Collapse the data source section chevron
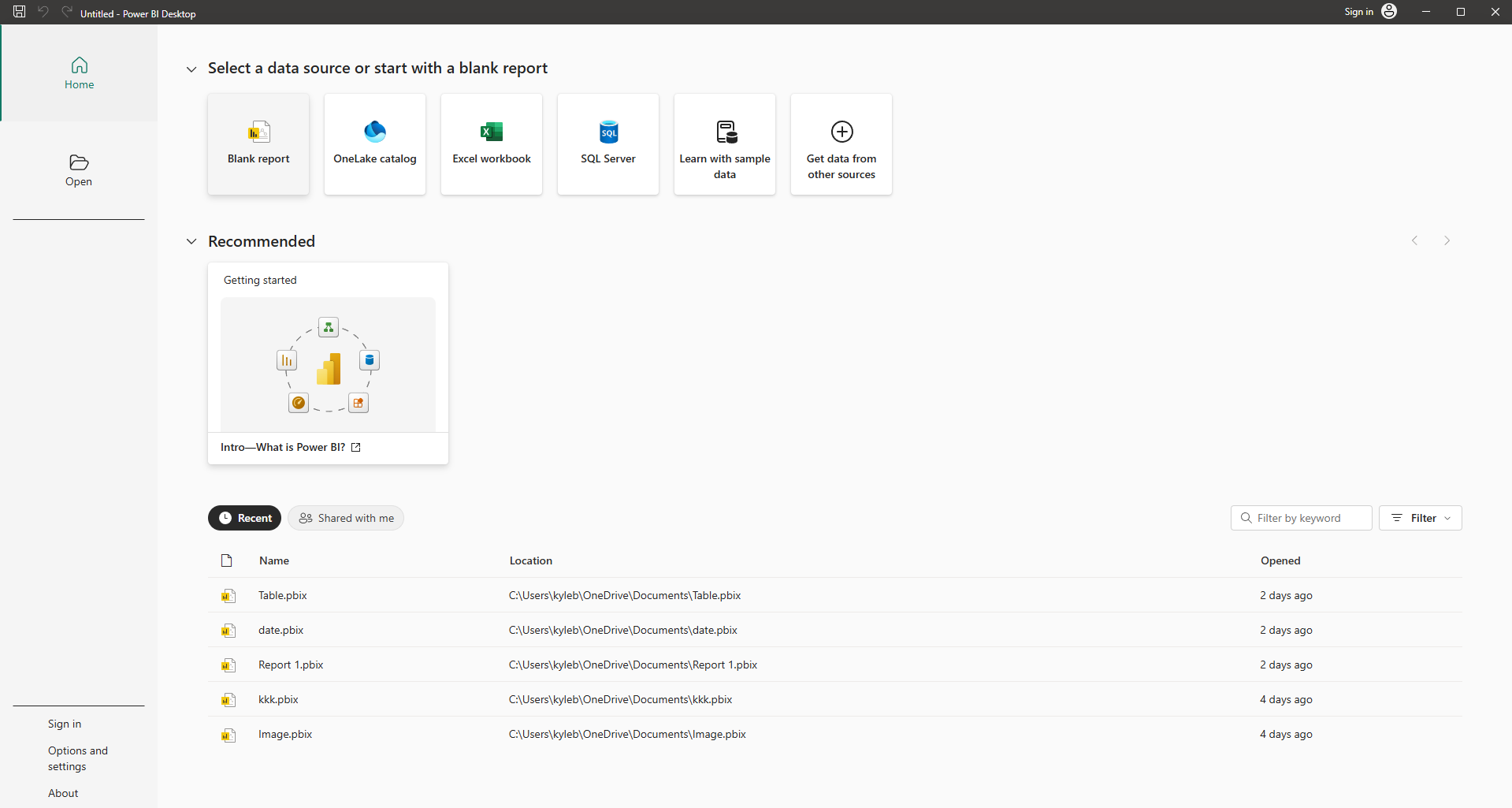1512x808 pixels. (x=191, y=69)
